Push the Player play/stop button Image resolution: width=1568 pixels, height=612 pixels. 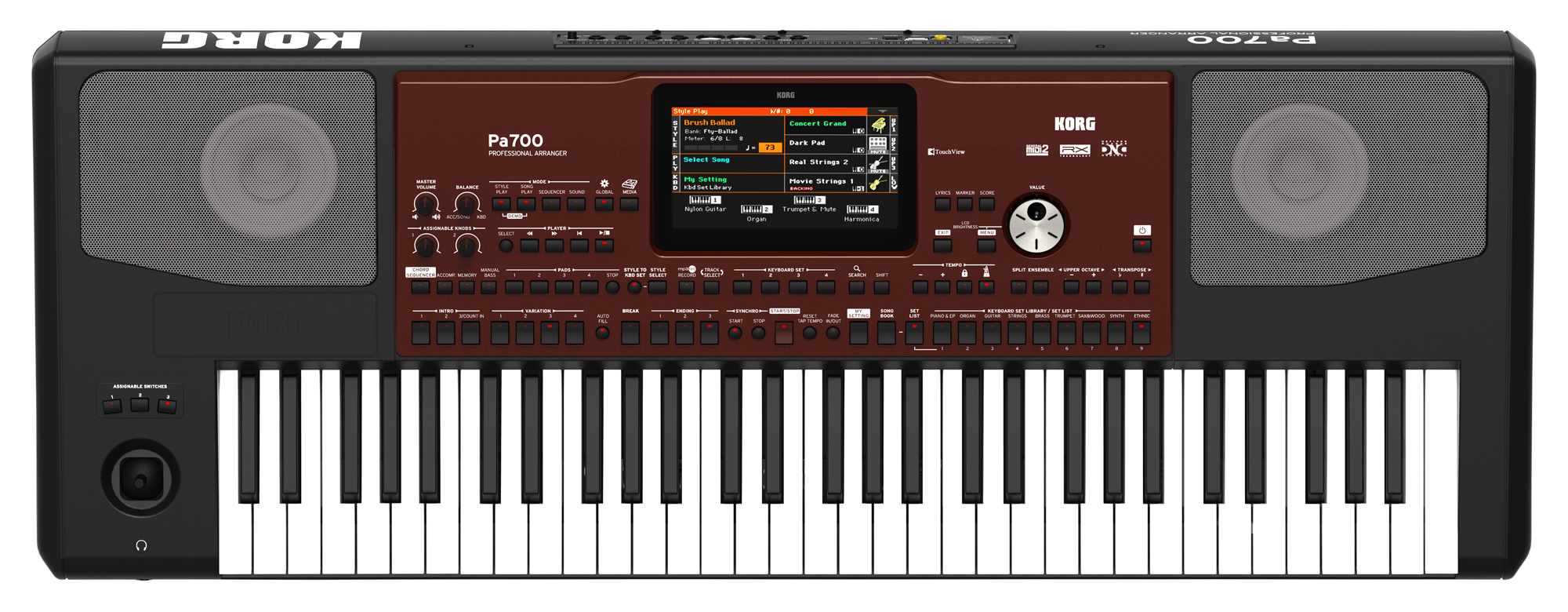tap(604, 246)
